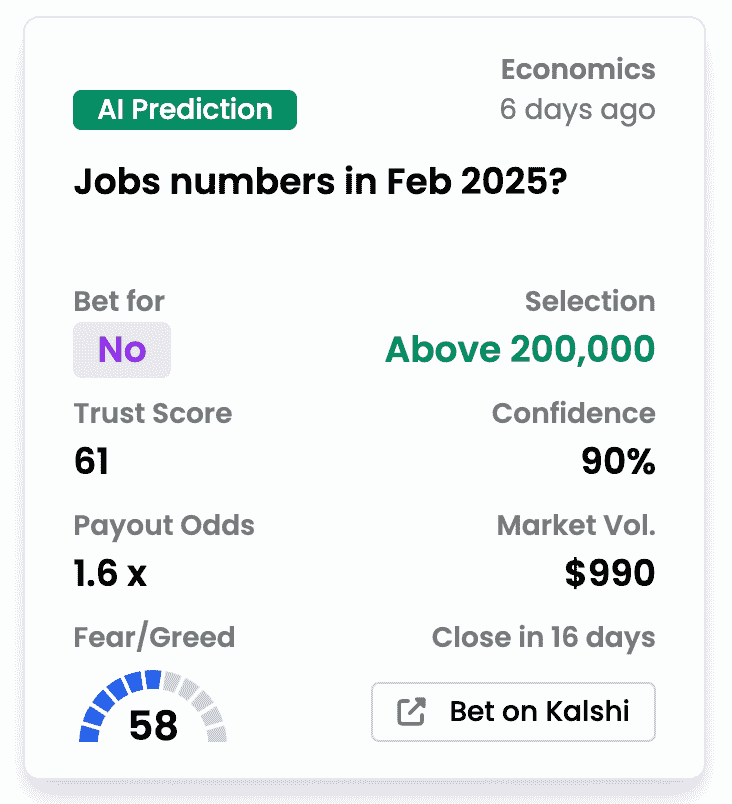The width and height of the screenshot is (732, 804).
Task: Click the Bet for label
Action: point(119,301)
